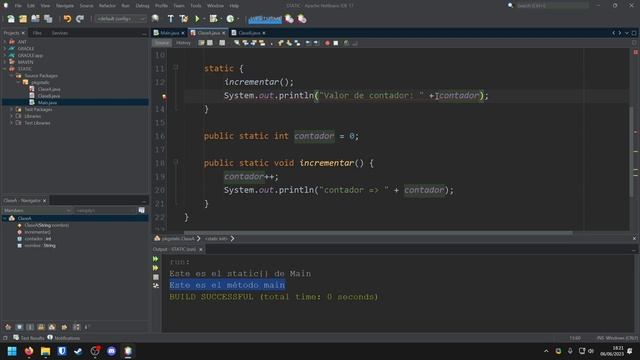Open the File menu
This screenshot has width=640, height=360.
click(x=18, y=6)
